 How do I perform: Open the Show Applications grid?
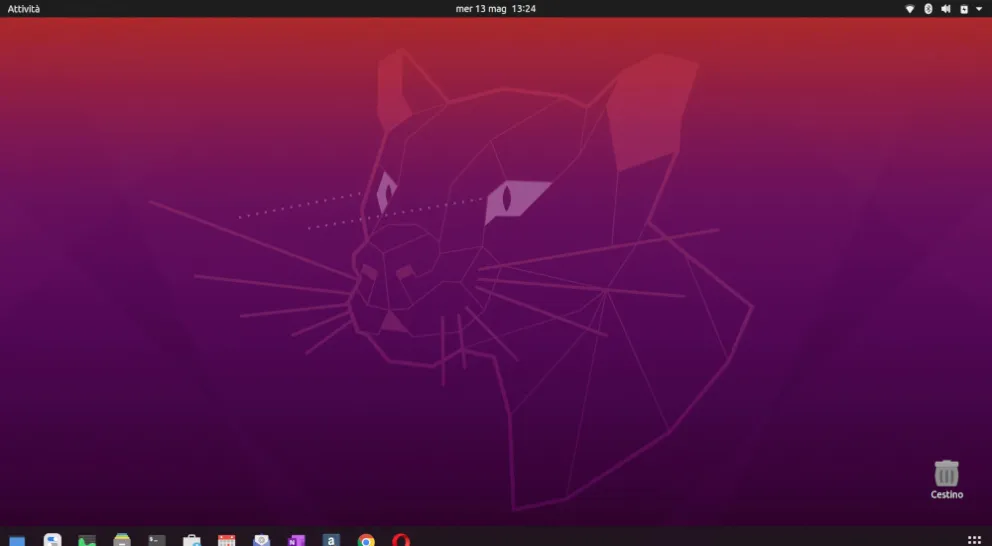pyautogui.click(x=974, y=540)
